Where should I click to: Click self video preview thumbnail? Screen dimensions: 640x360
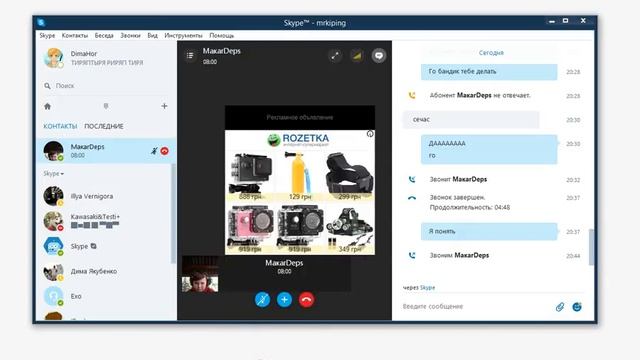point(200,274)
